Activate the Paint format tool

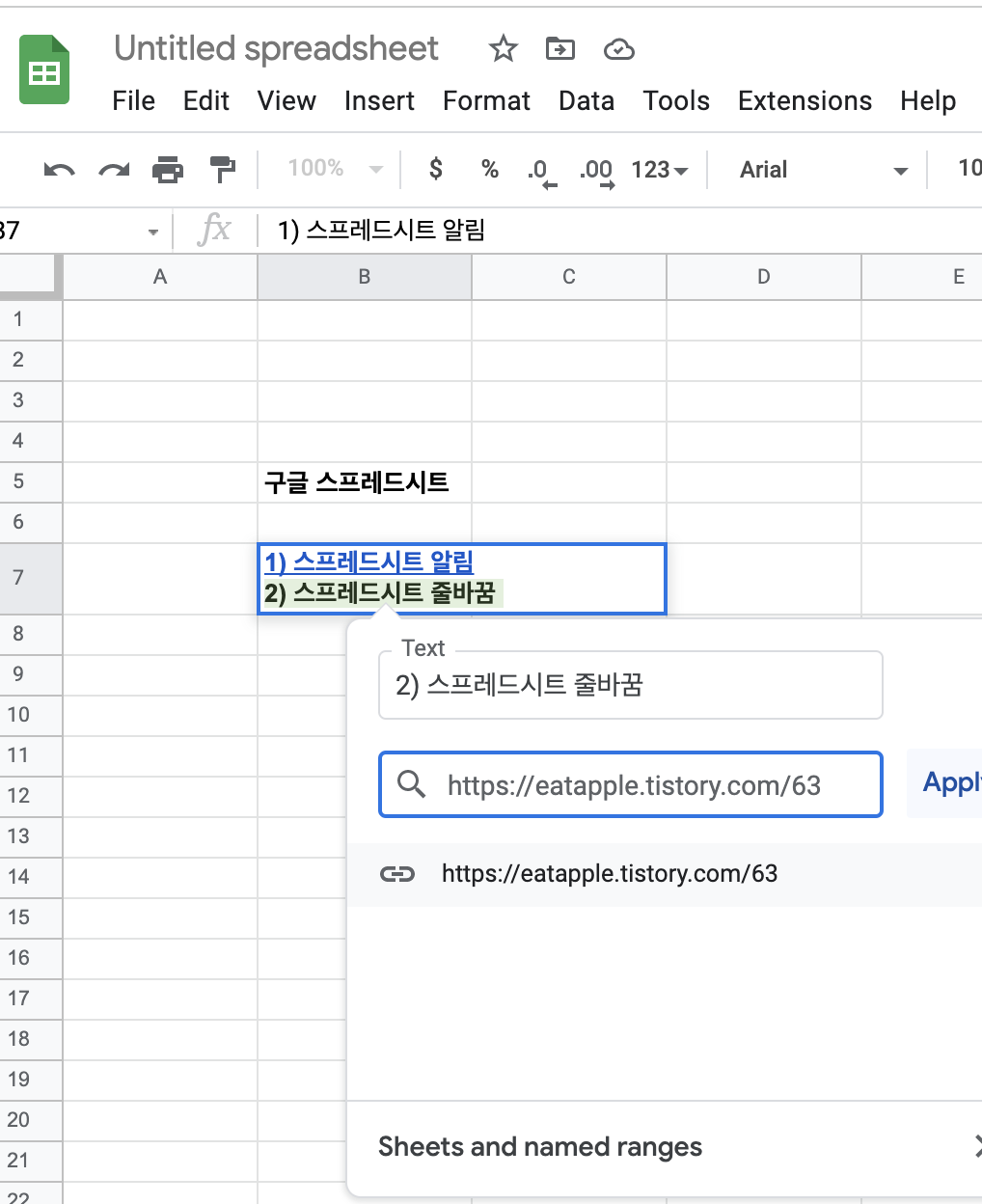(x=223, y=170)
